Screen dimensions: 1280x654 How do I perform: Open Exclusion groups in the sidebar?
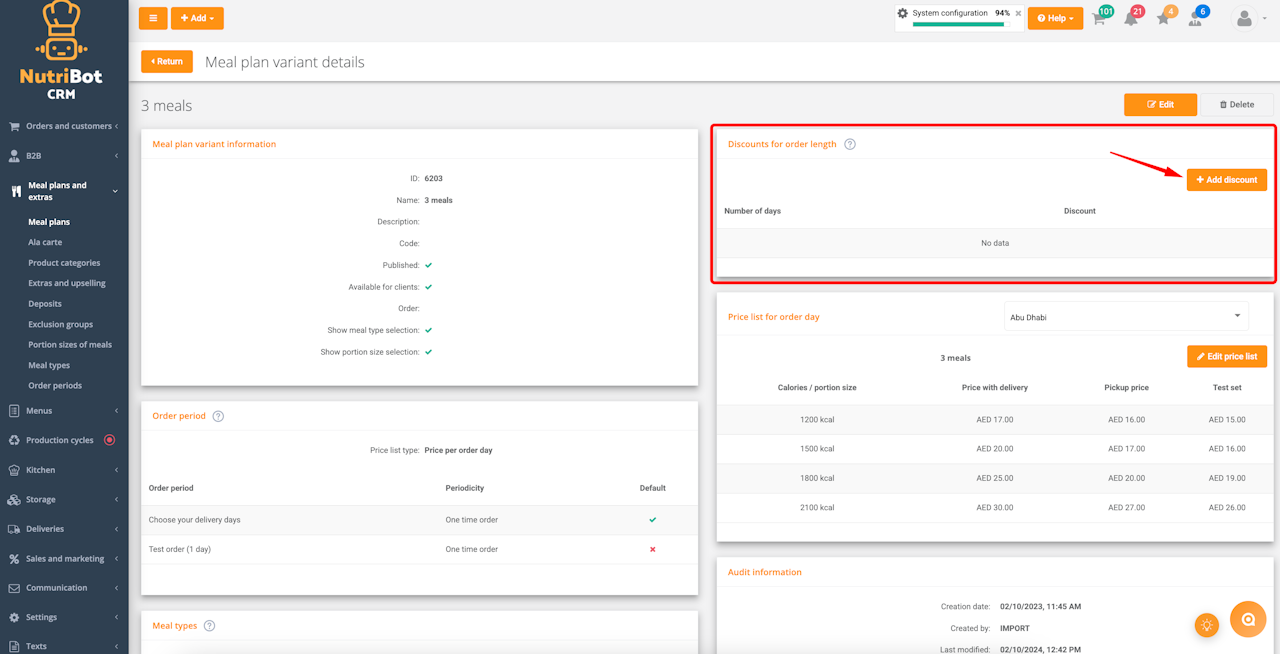(x=60, y=324)
